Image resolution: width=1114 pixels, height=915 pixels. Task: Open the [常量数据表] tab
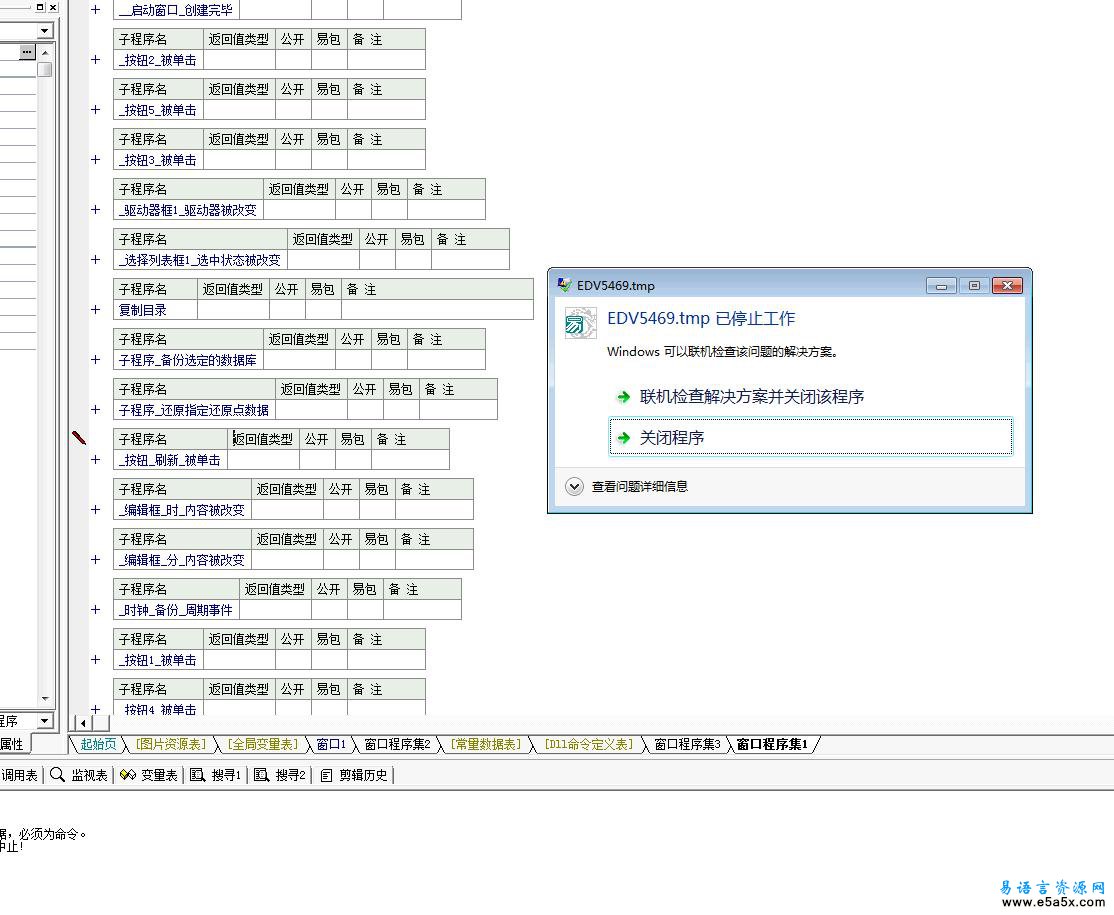click(x=486, y=744)
